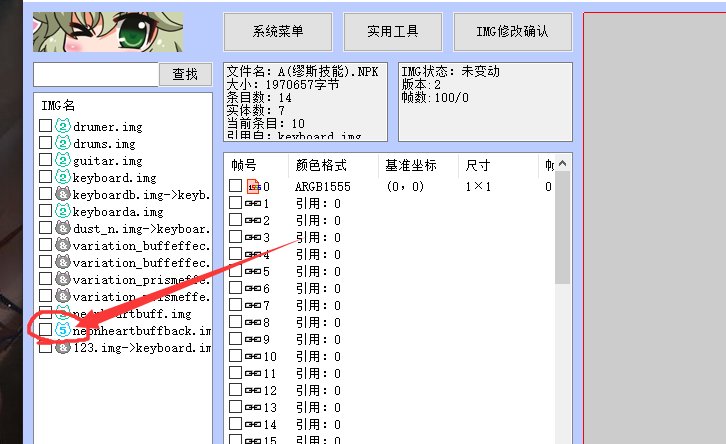Click the 颜色格式 column header

click(321, 164)
